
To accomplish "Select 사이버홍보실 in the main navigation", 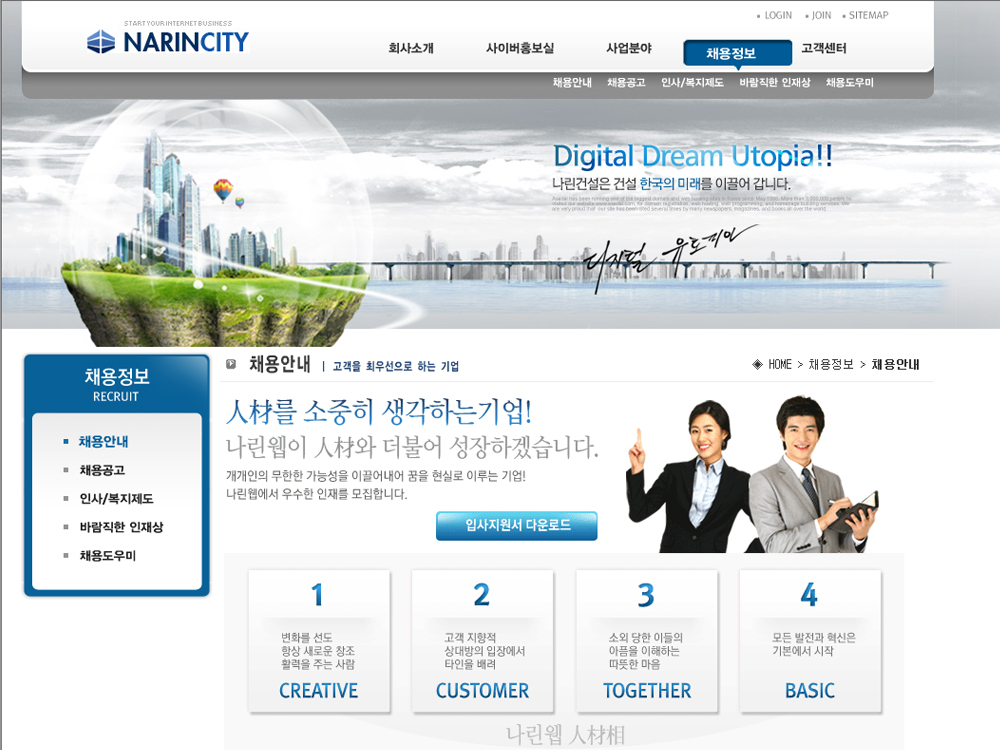I will point(519,49).
